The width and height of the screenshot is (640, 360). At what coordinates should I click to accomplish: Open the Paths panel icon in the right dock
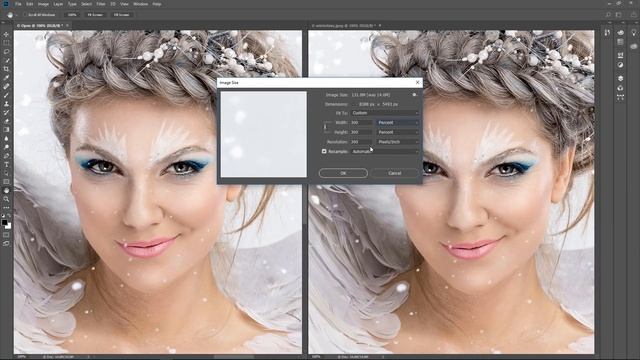click(x=620, y=97)
